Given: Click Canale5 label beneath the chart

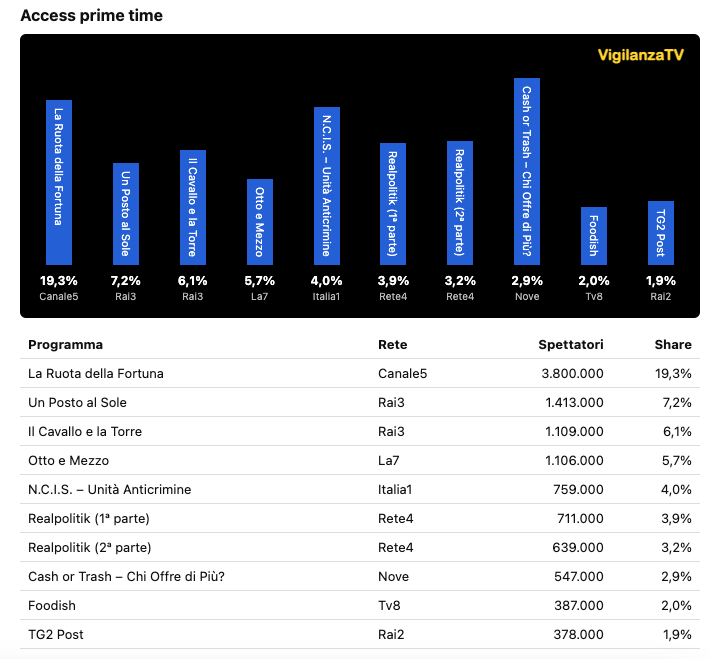Looking at the screenshot, I should pos(59,297).
